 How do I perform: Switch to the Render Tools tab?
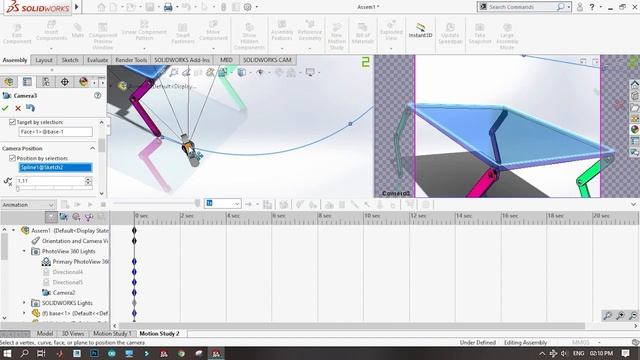[131, 60]
